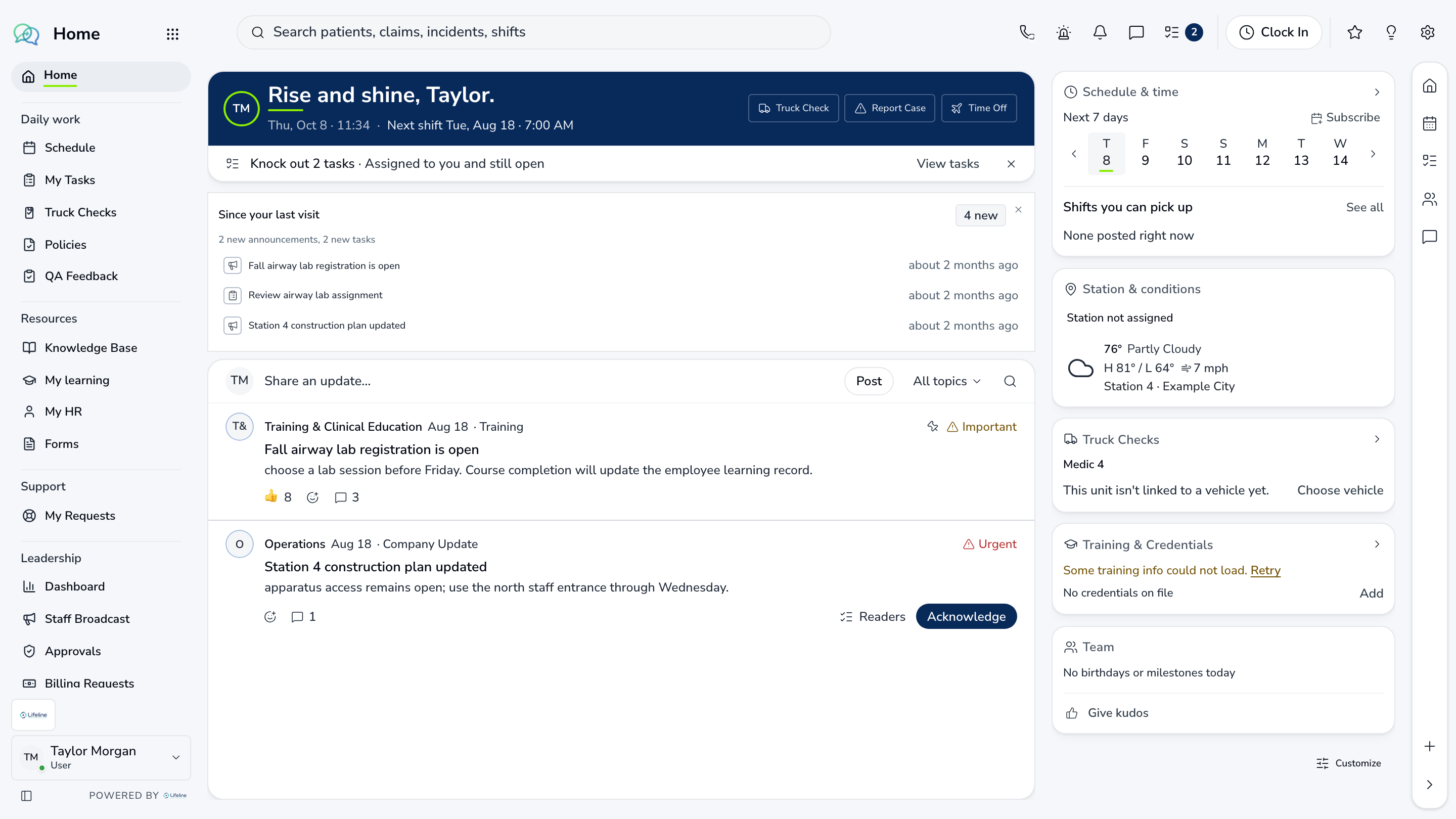Select Thursday 8 in the week strip
This screenshot has height=819, width=1456.
(x=1106, y=153)
